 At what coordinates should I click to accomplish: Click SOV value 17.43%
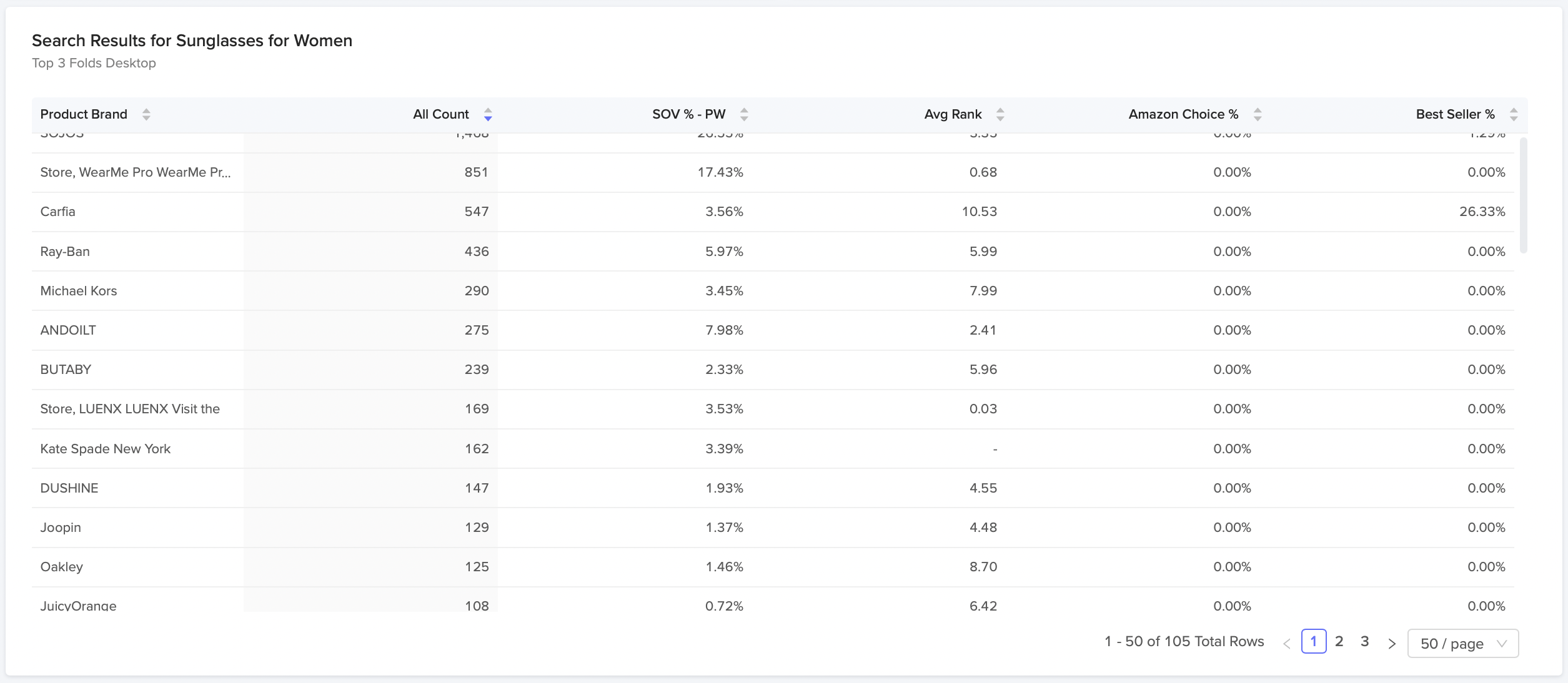pos(720,172)
